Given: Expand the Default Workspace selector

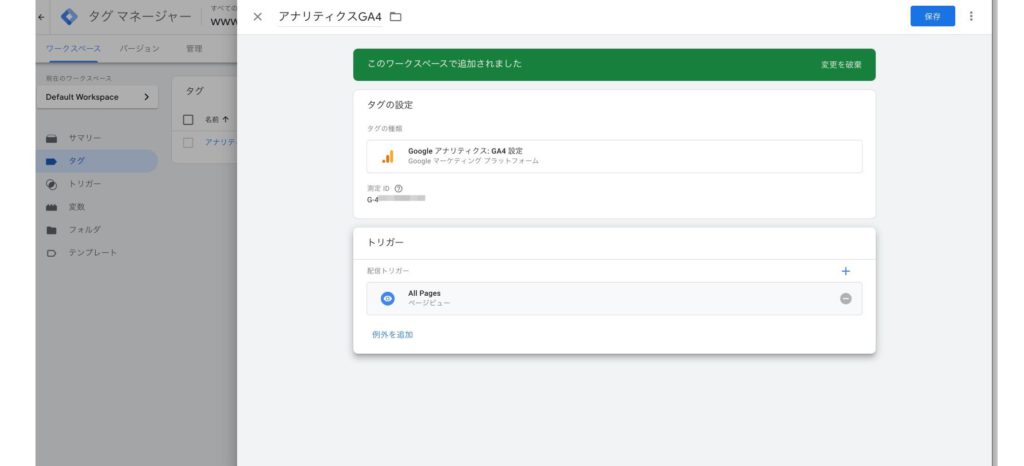Looking at the screenshot, I should (x=97, y=97).
